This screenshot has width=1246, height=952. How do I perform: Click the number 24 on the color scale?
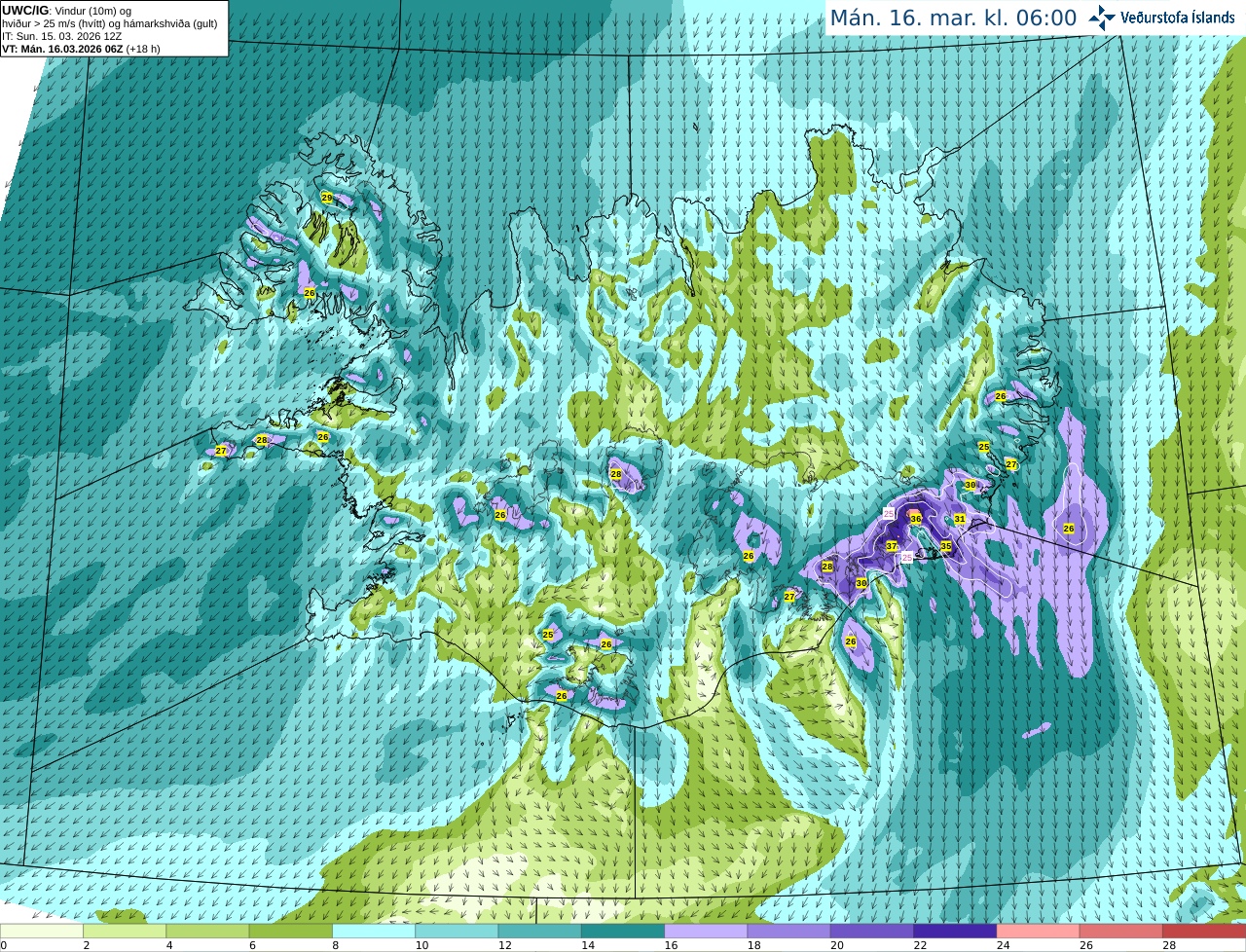pos(1004,945)
